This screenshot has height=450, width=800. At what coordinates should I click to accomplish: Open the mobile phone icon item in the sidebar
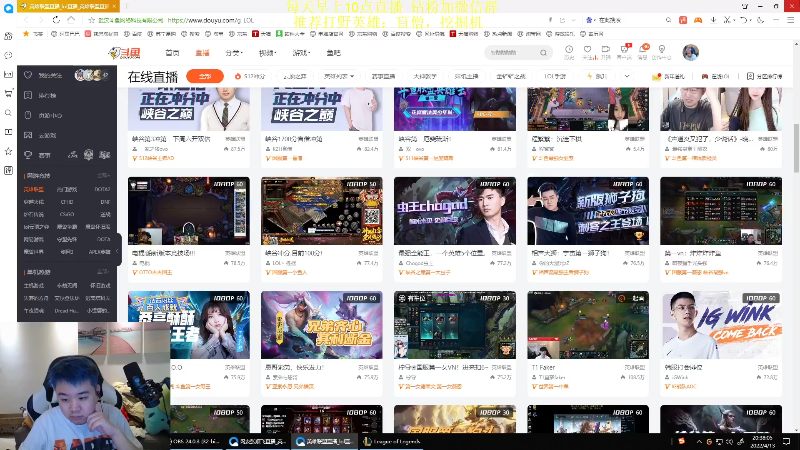(28, 115)
